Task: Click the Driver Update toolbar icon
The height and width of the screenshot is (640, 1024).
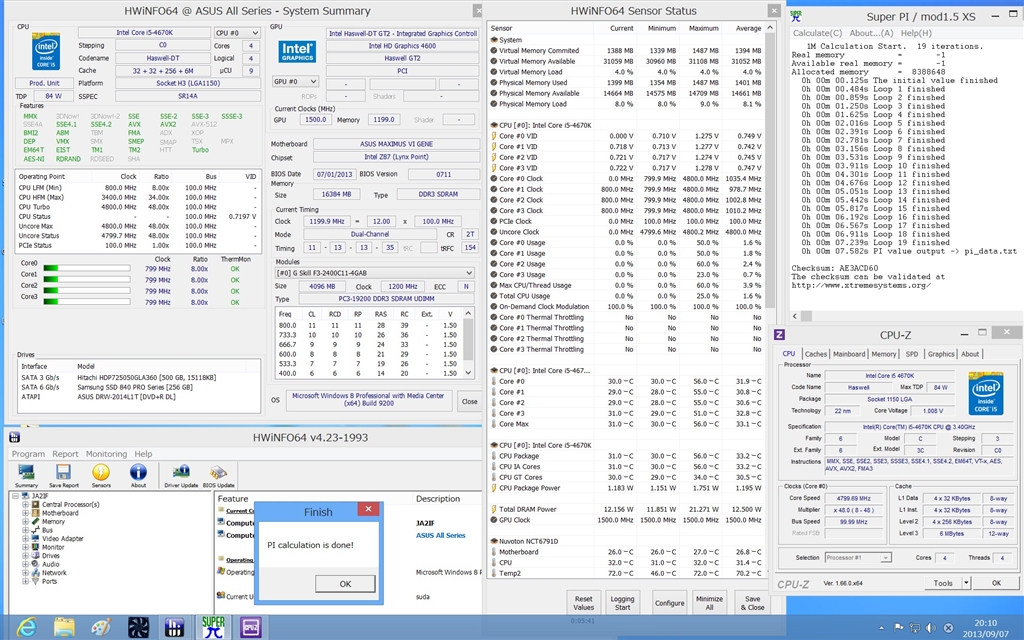Action: [181, 475]
